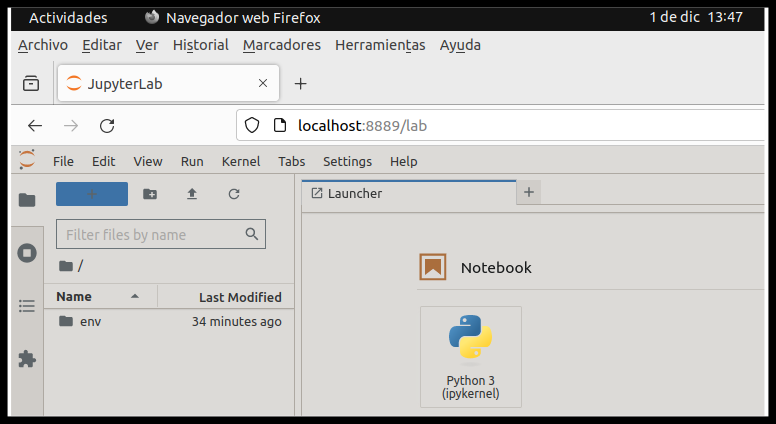Image resolution: width=776 pixels, height=424 pixels.
Task: Click Firefox back arrow button
Action: tap(35, 126)
